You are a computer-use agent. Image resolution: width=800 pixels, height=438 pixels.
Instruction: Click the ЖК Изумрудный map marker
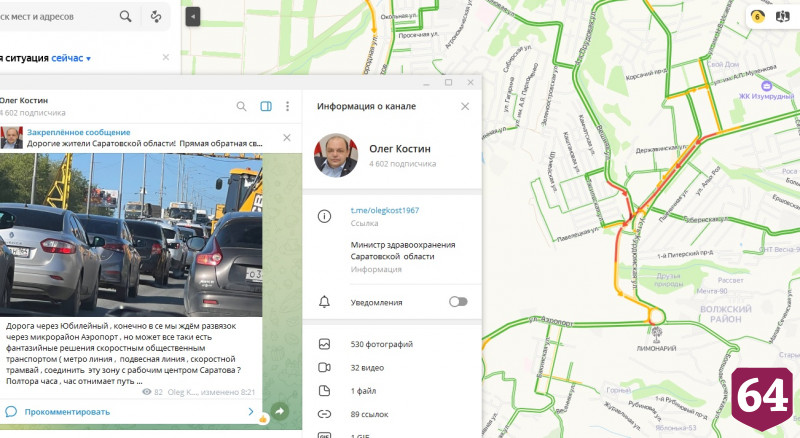click(x=766, y=86)
